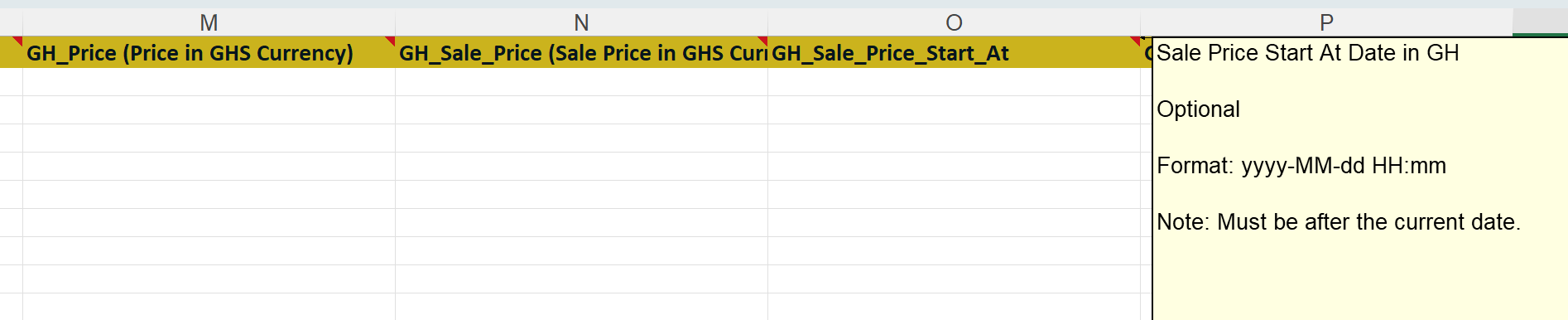Select the GH_Sale_Price_Start_At header cell
The image size is (1568, 320).
[954, 52]
